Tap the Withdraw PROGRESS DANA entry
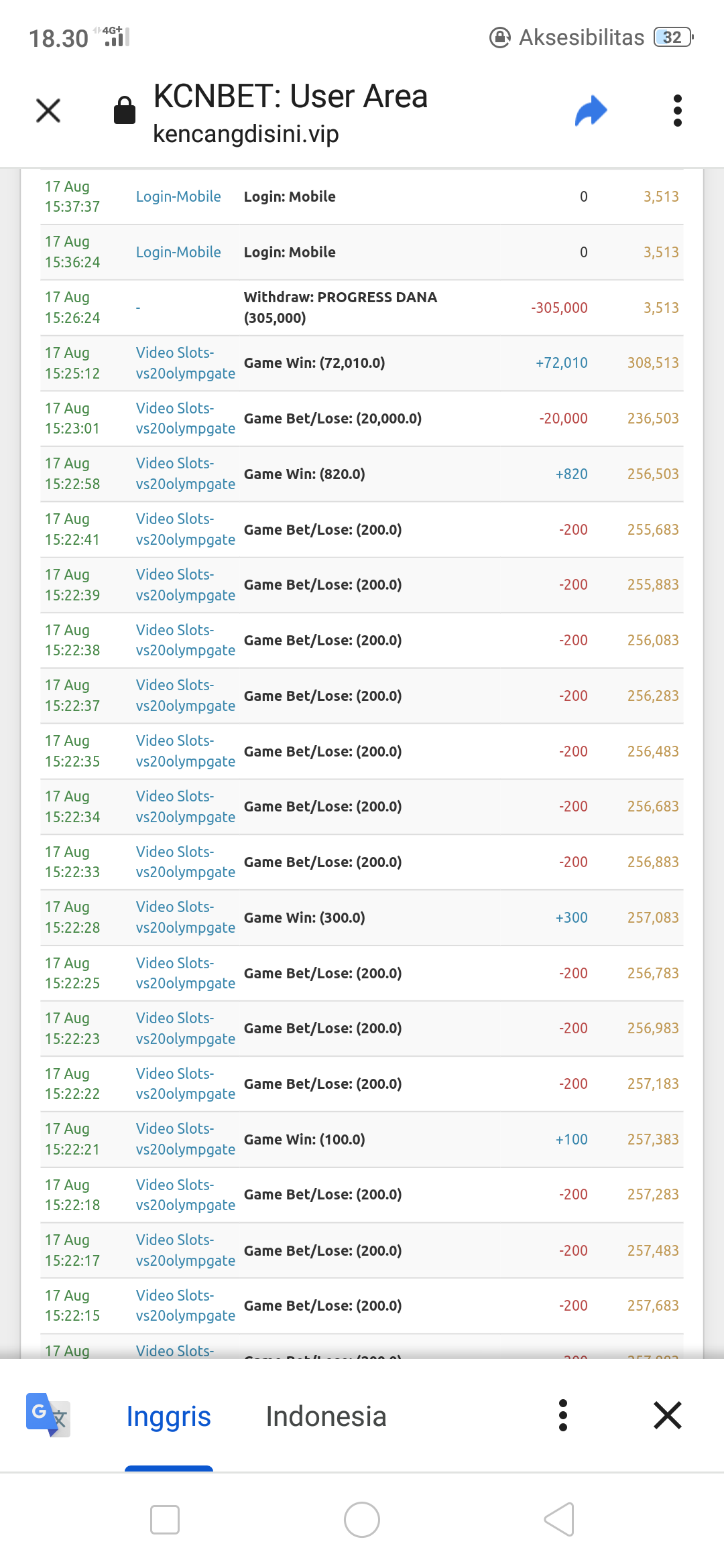The width and height of the screenshot is (724, 1568). coord(341,308)
